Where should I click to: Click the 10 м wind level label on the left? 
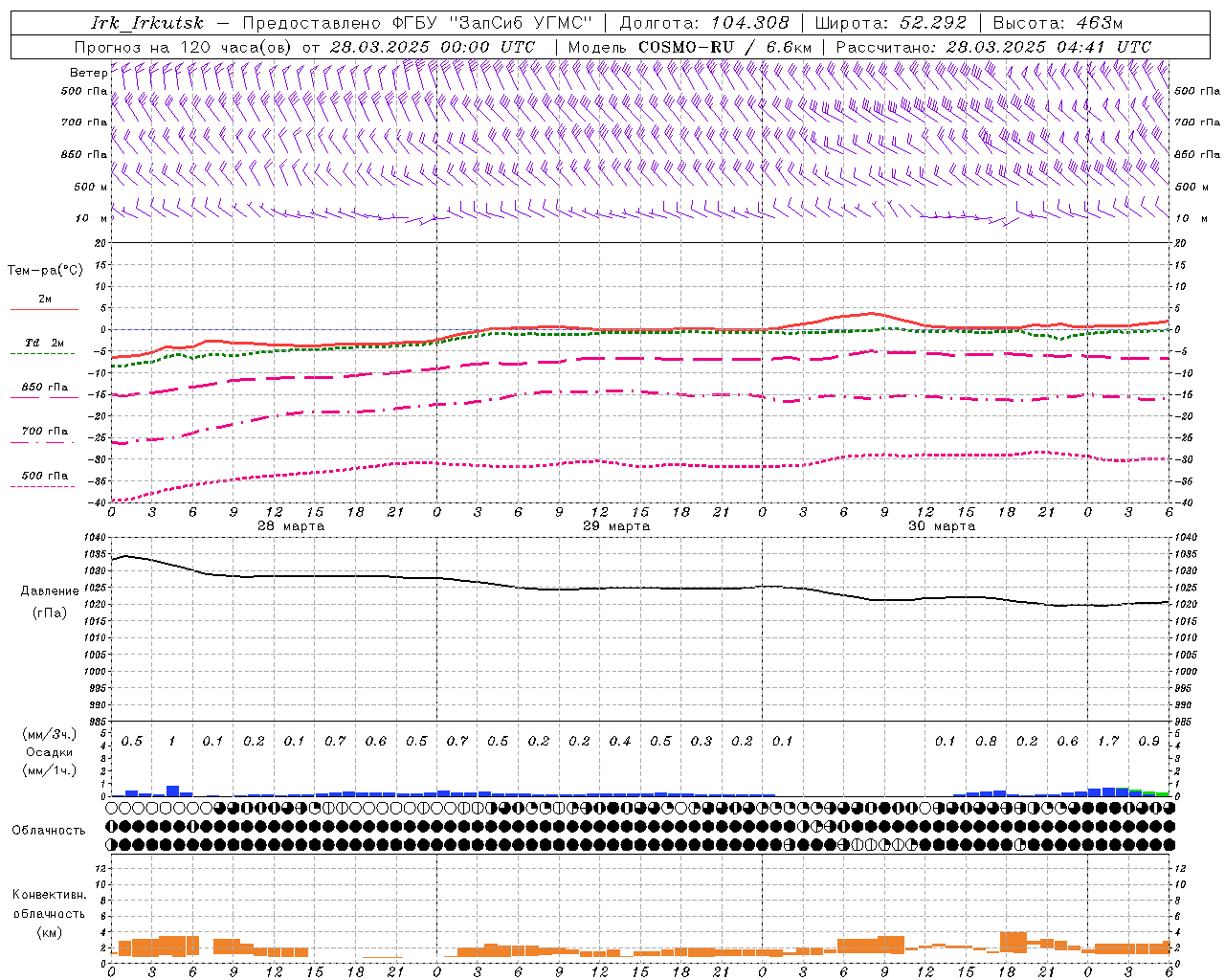(x=92, y=218)
